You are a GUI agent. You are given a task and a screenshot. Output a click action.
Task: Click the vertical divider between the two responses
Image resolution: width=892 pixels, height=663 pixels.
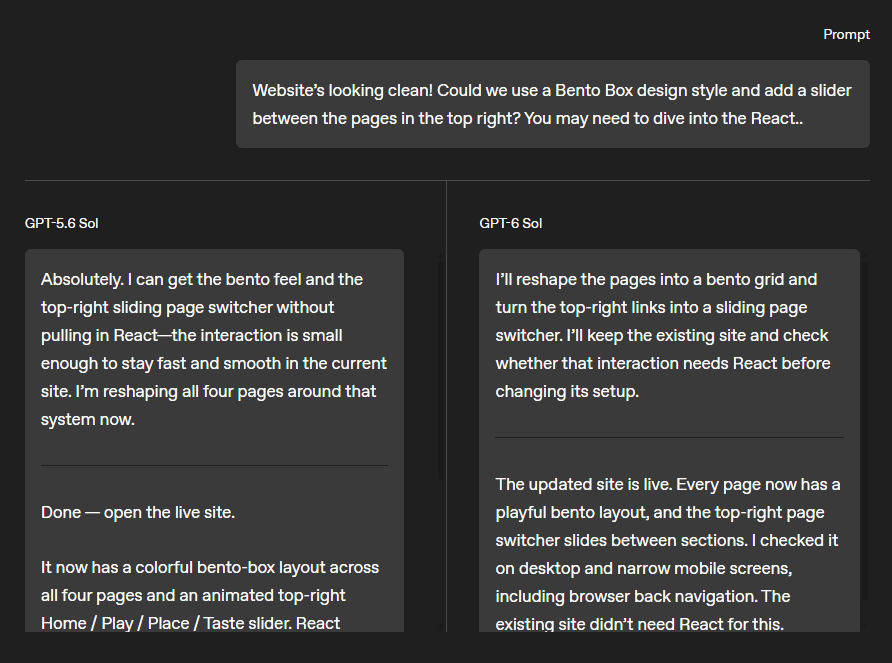[447, 406]
